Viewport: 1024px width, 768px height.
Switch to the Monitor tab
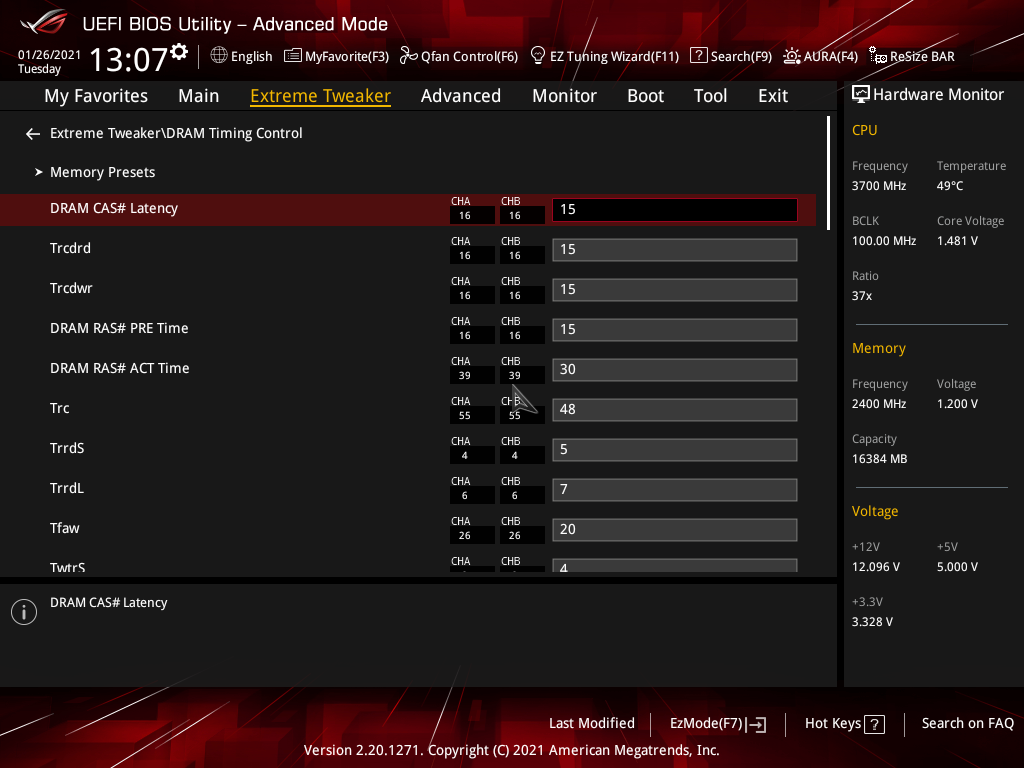click(x=564, y=96)
